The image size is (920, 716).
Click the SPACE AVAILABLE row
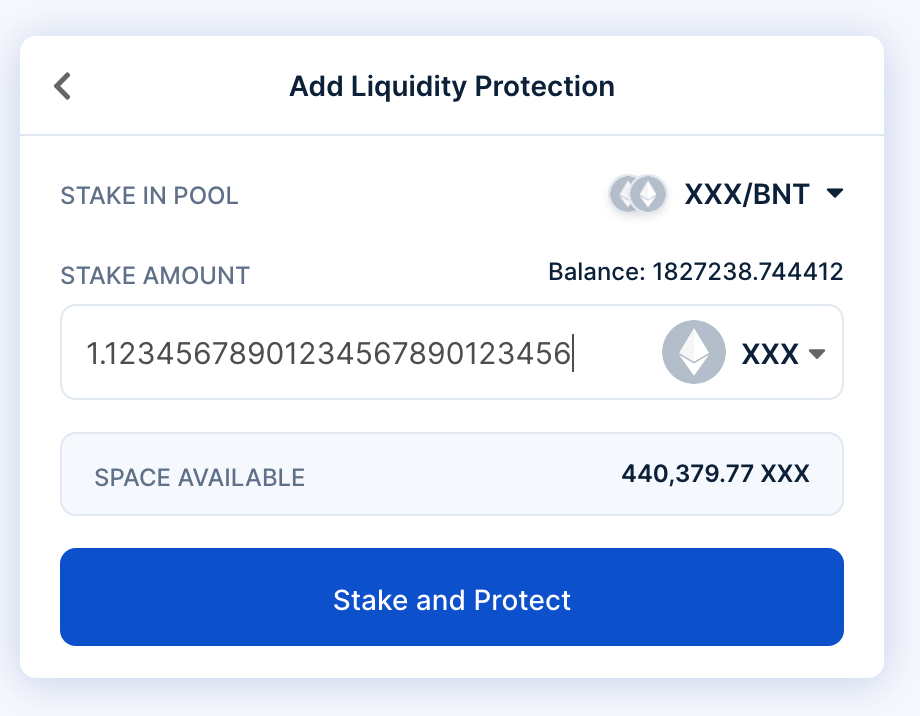coord(452,474)
